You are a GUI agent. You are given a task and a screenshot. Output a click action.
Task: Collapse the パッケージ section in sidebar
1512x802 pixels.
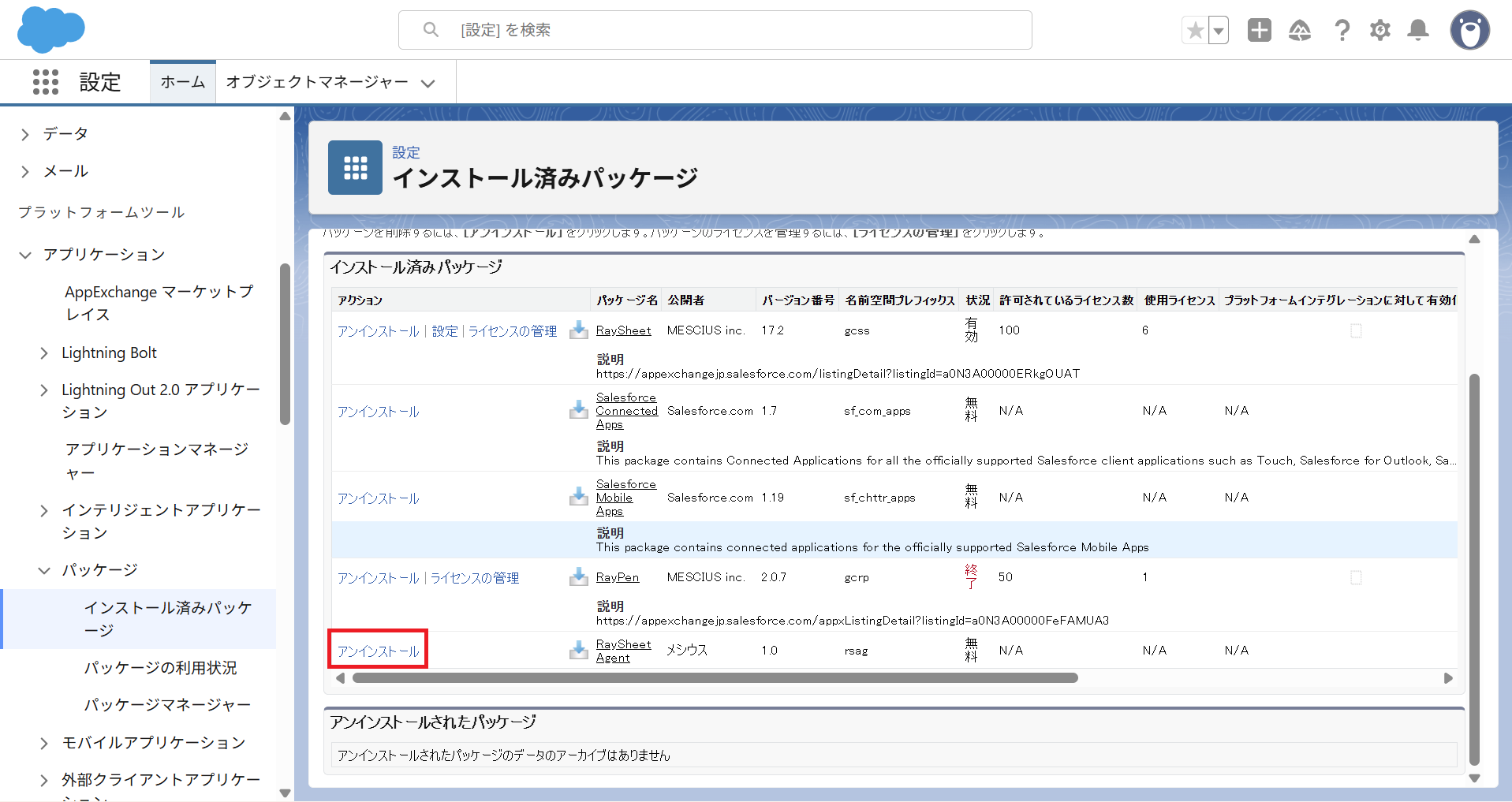point(44,570)
